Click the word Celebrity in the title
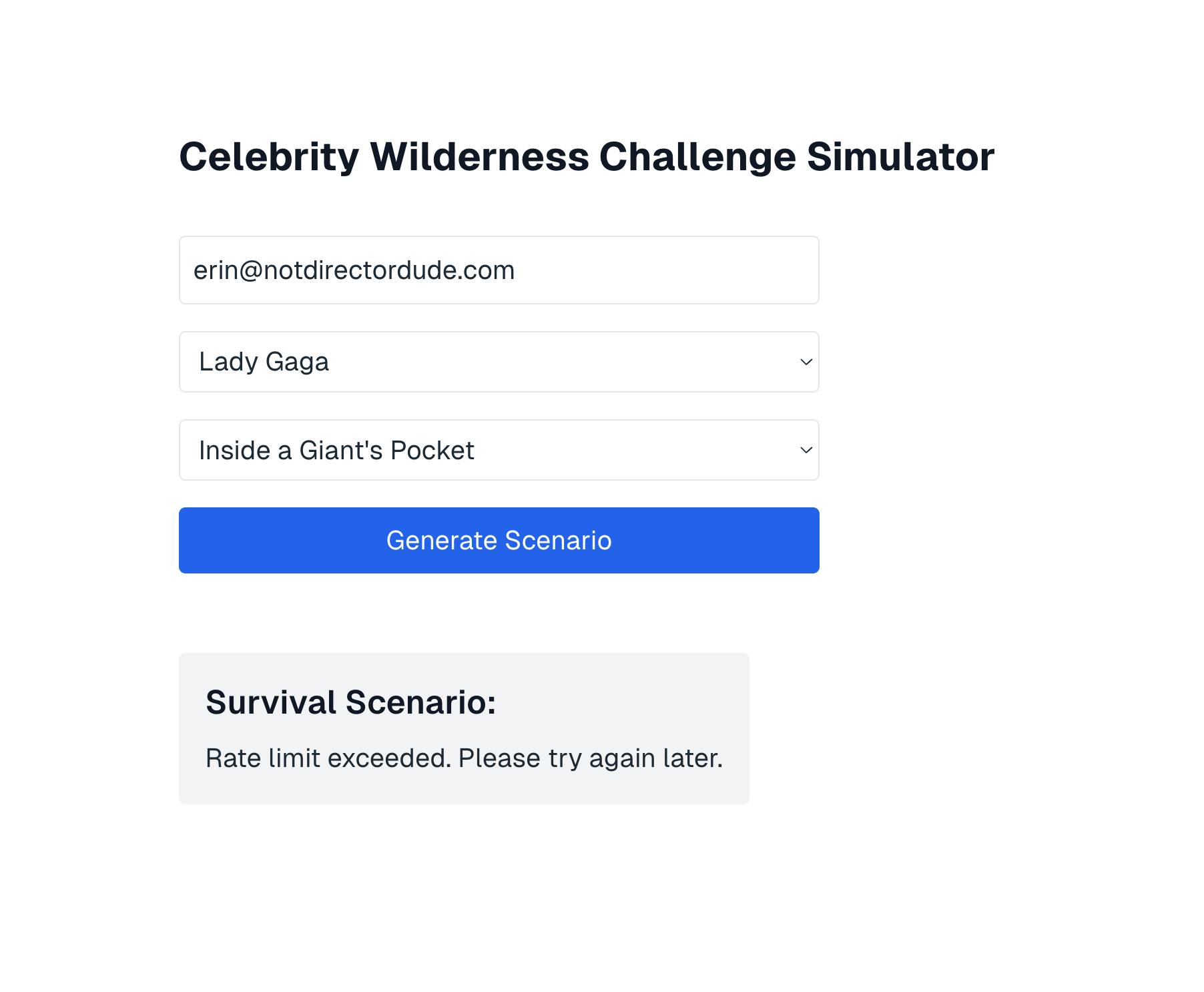 (x=269, y=157)
